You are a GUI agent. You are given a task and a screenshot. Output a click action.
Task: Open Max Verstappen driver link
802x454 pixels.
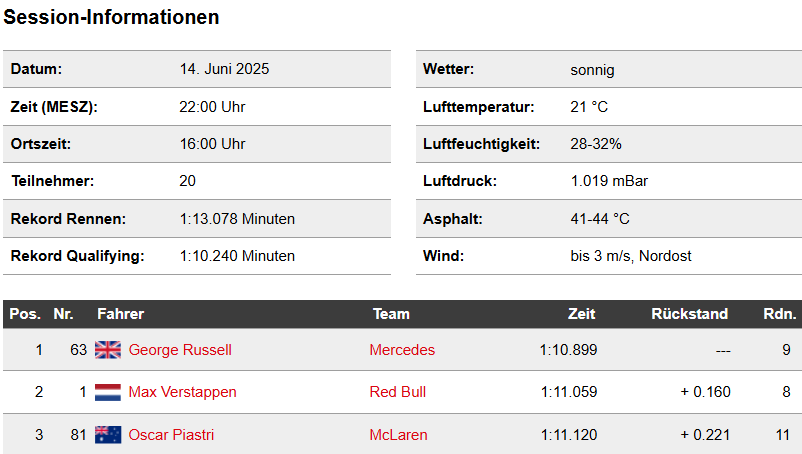tap(183, 392)
